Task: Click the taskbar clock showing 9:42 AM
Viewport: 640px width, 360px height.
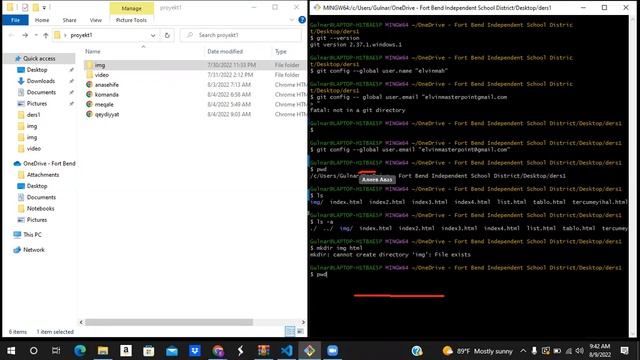Action: [600, 351]
